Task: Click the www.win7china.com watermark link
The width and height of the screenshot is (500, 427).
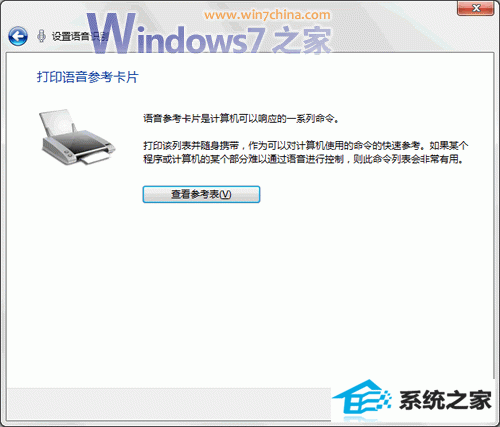Action: [x=267, y=15]
